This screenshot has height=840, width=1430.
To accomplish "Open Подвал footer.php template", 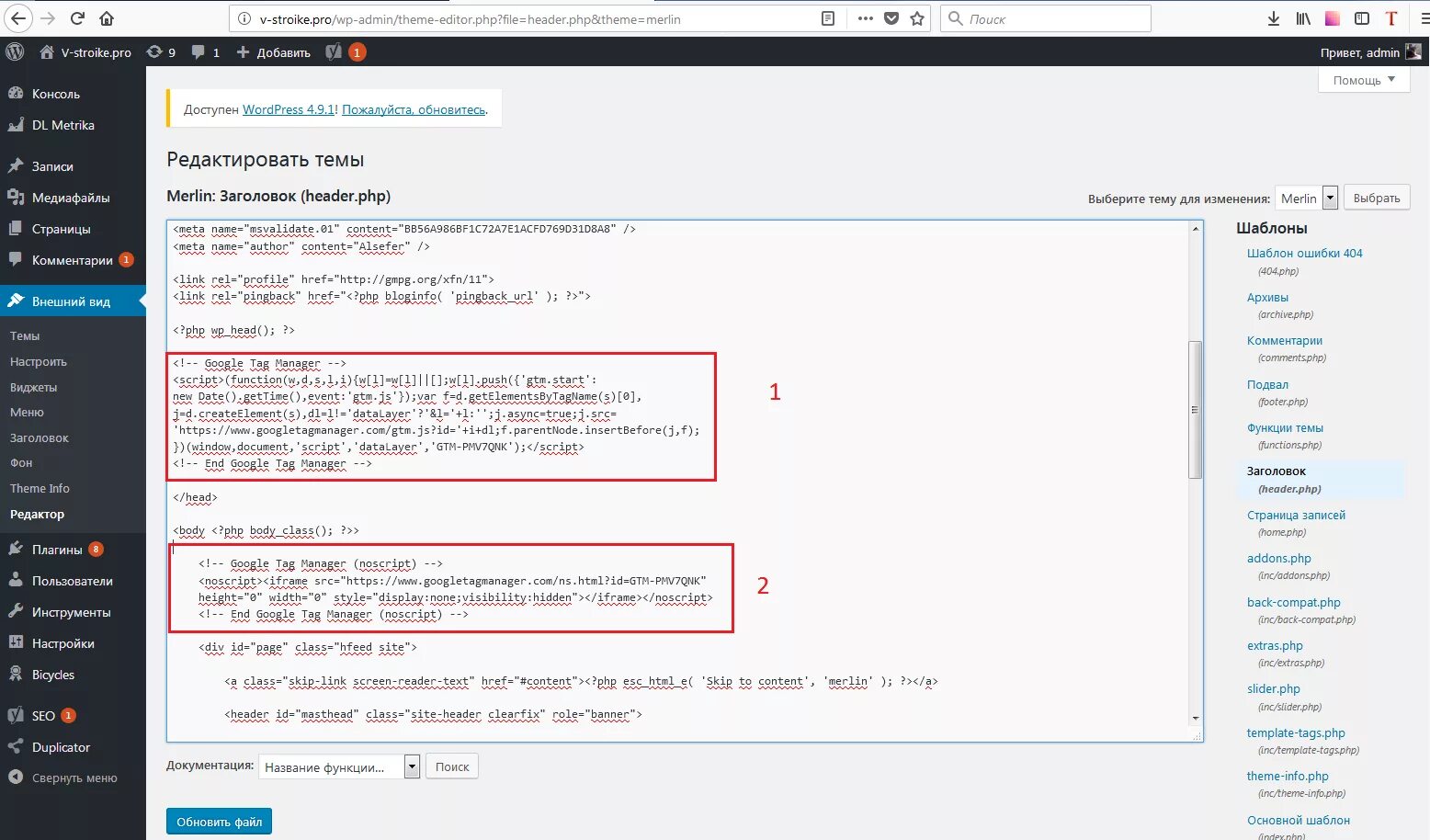I will (x=1267, y=384).
